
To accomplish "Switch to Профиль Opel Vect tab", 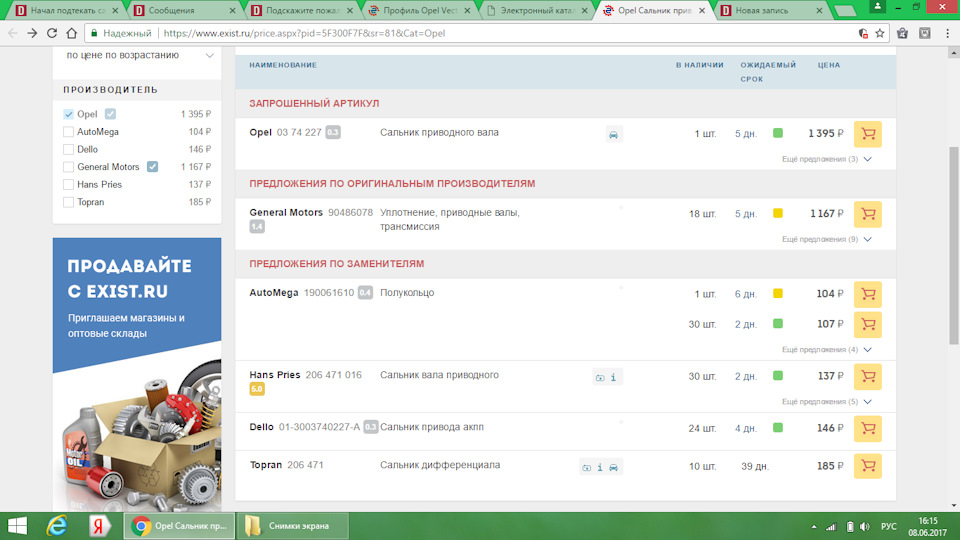I will pos(419,10).
